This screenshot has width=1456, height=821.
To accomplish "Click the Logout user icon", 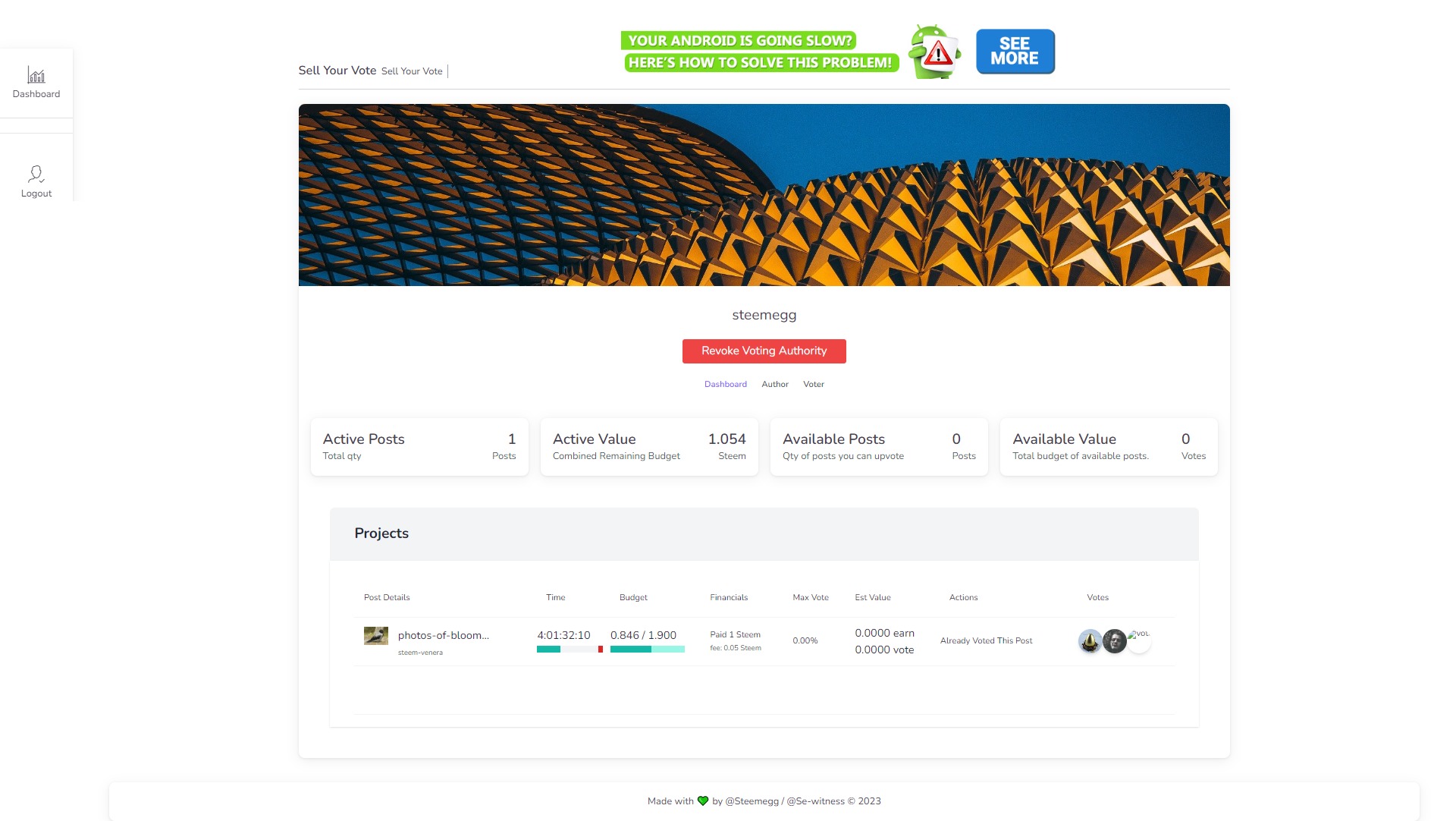I will pos(36,175).
